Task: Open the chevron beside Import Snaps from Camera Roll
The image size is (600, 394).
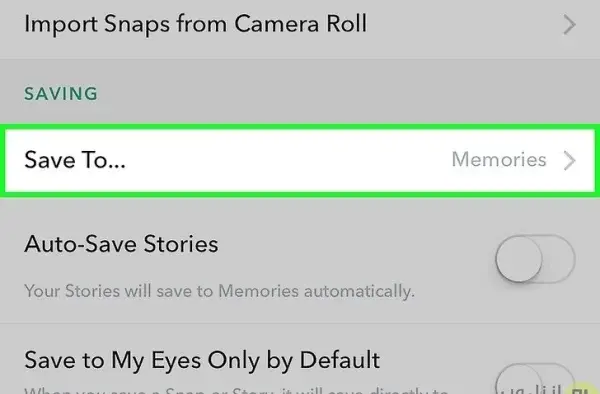Action: click(569, 25)
